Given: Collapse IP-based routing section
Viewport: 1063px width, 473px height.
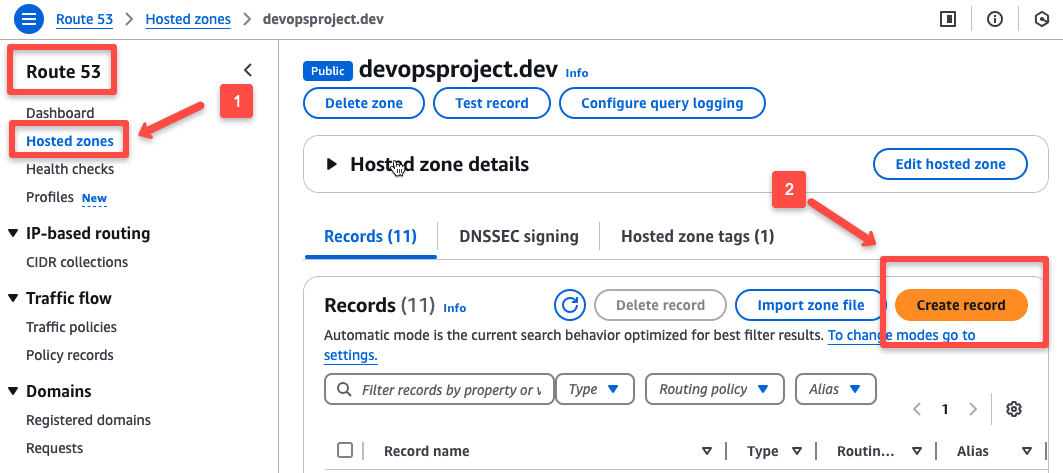Looking at the screenshot, I should point(13,234).
